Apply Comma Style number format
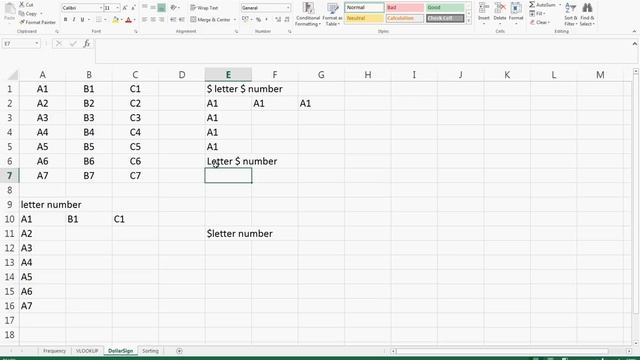640x360 pixels. (x=267, y=20)
